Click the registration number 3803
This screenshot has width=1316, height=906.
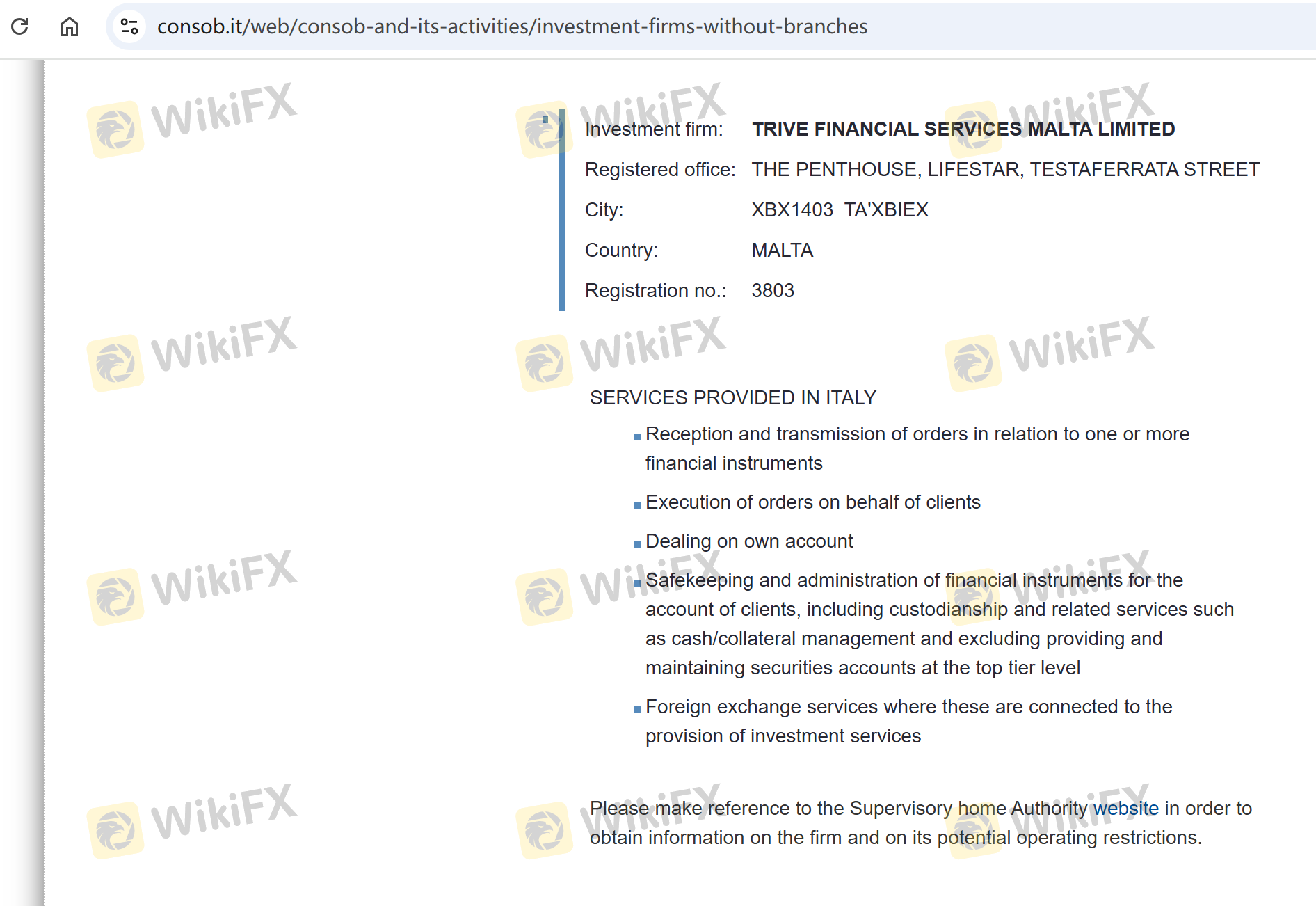click(x=772, y=290)
